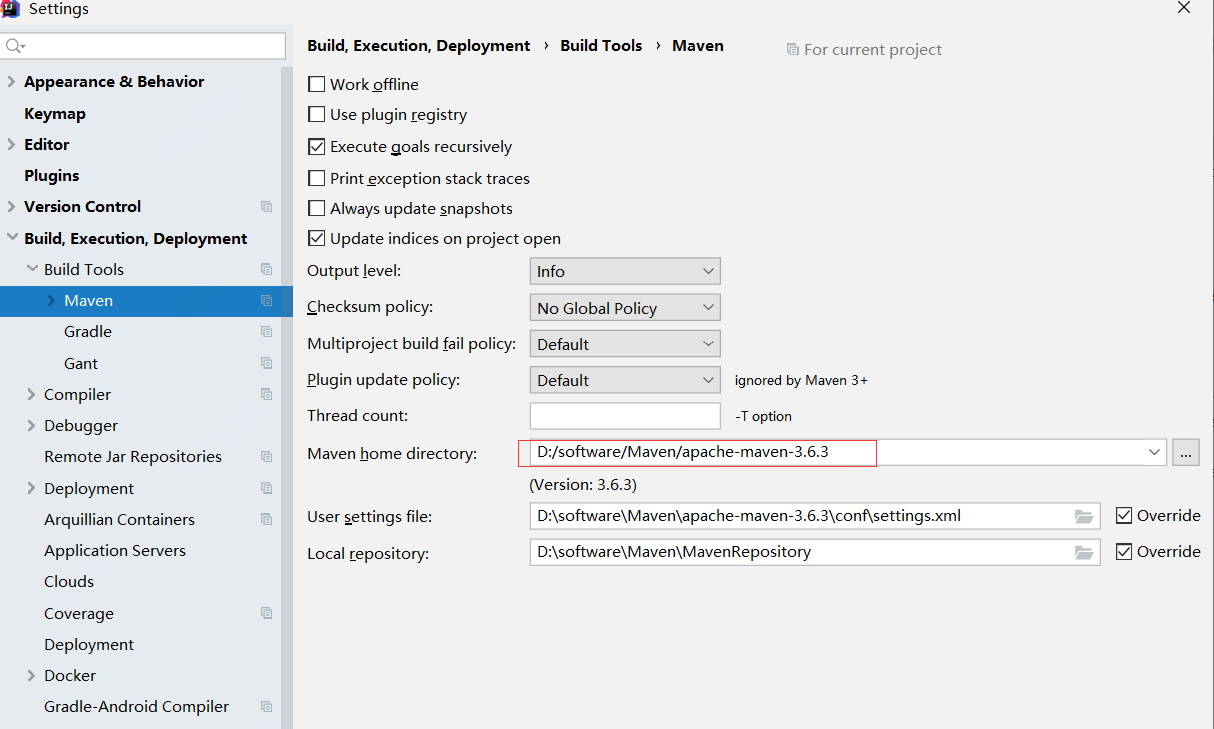The height and width of the screenshot is (729, 1214).
Task: Open Clouds settings page
Action: (69, 581)
